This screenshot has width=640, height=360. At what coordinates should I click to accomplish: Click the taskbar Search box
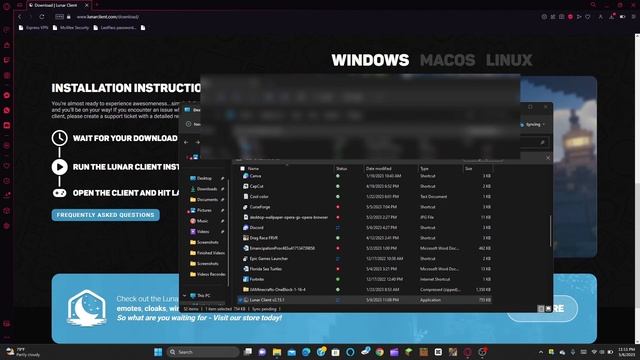click(x=203, y=352)
